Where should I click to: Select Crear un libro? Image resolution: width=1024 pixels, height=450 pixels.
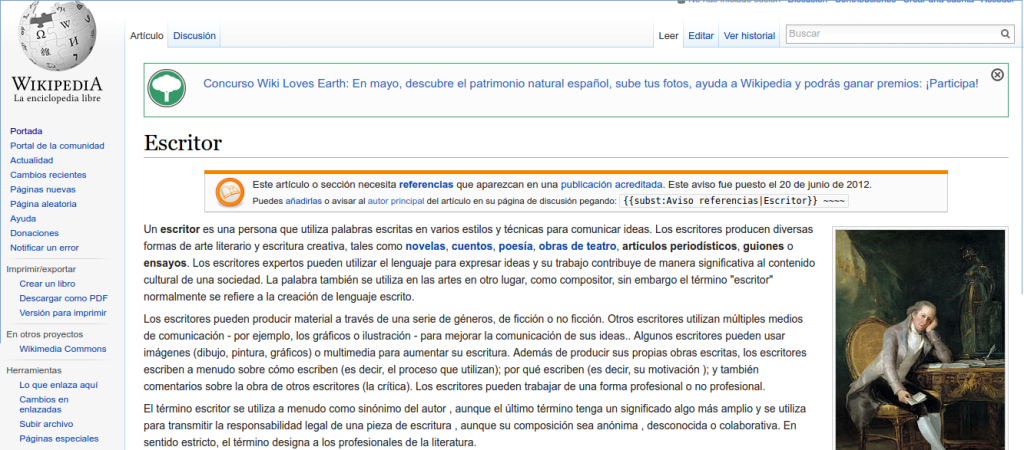(x=47, y=284)
